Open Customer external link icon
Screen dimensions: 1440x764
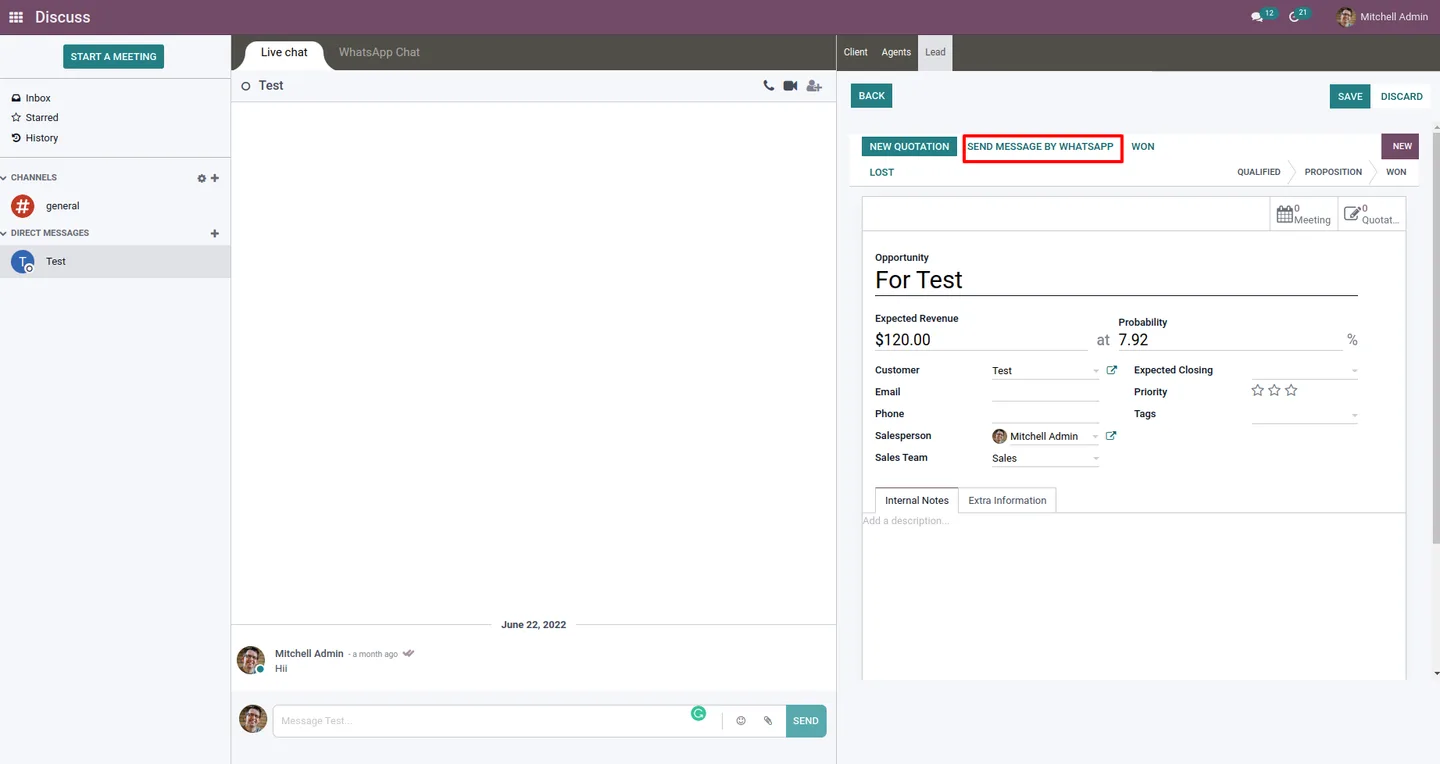tap(1111, 370)
